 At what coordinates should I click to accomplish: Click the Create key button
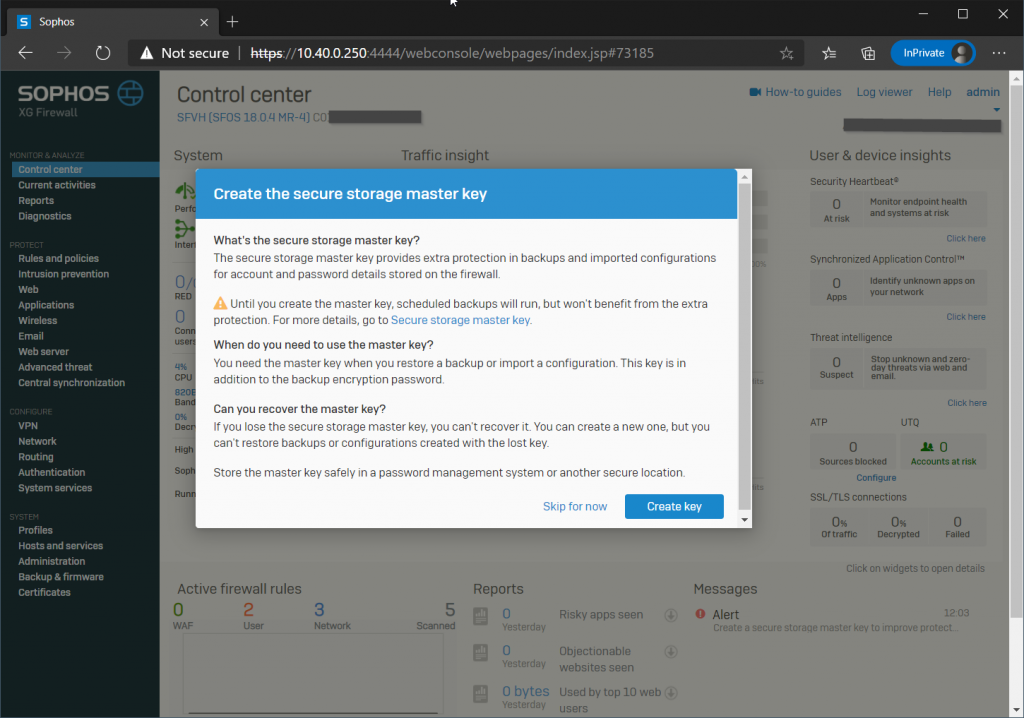pyautogui.click(x=674, y=506)
